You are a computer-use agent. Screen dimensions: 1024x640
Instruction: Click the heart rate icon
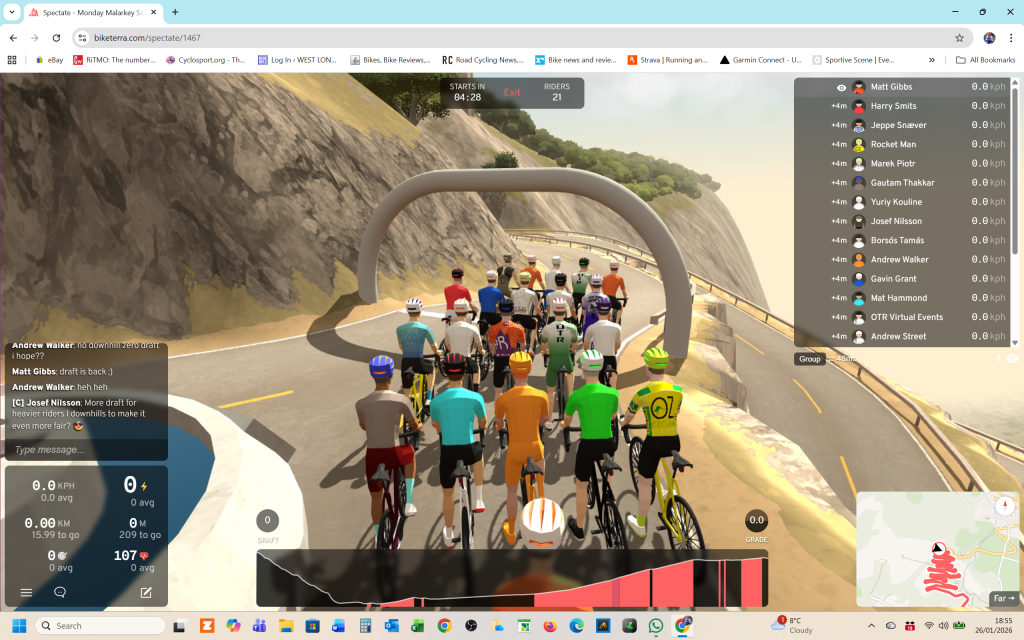tap(145, 555)
